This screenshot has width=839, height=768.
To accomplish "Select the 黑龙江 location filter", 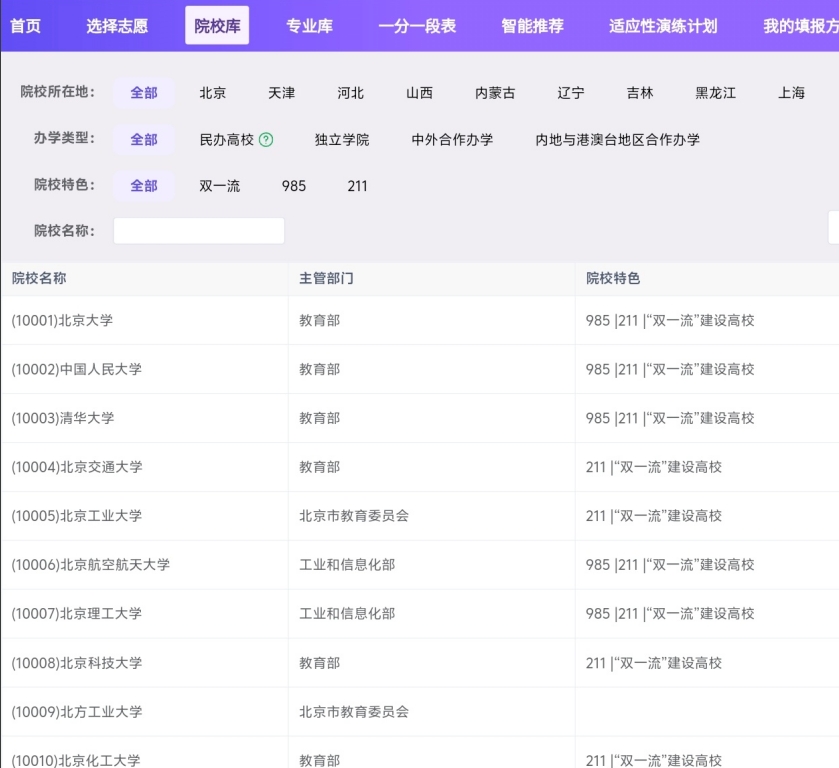I will pyautogui.click(x=712, y=92).
